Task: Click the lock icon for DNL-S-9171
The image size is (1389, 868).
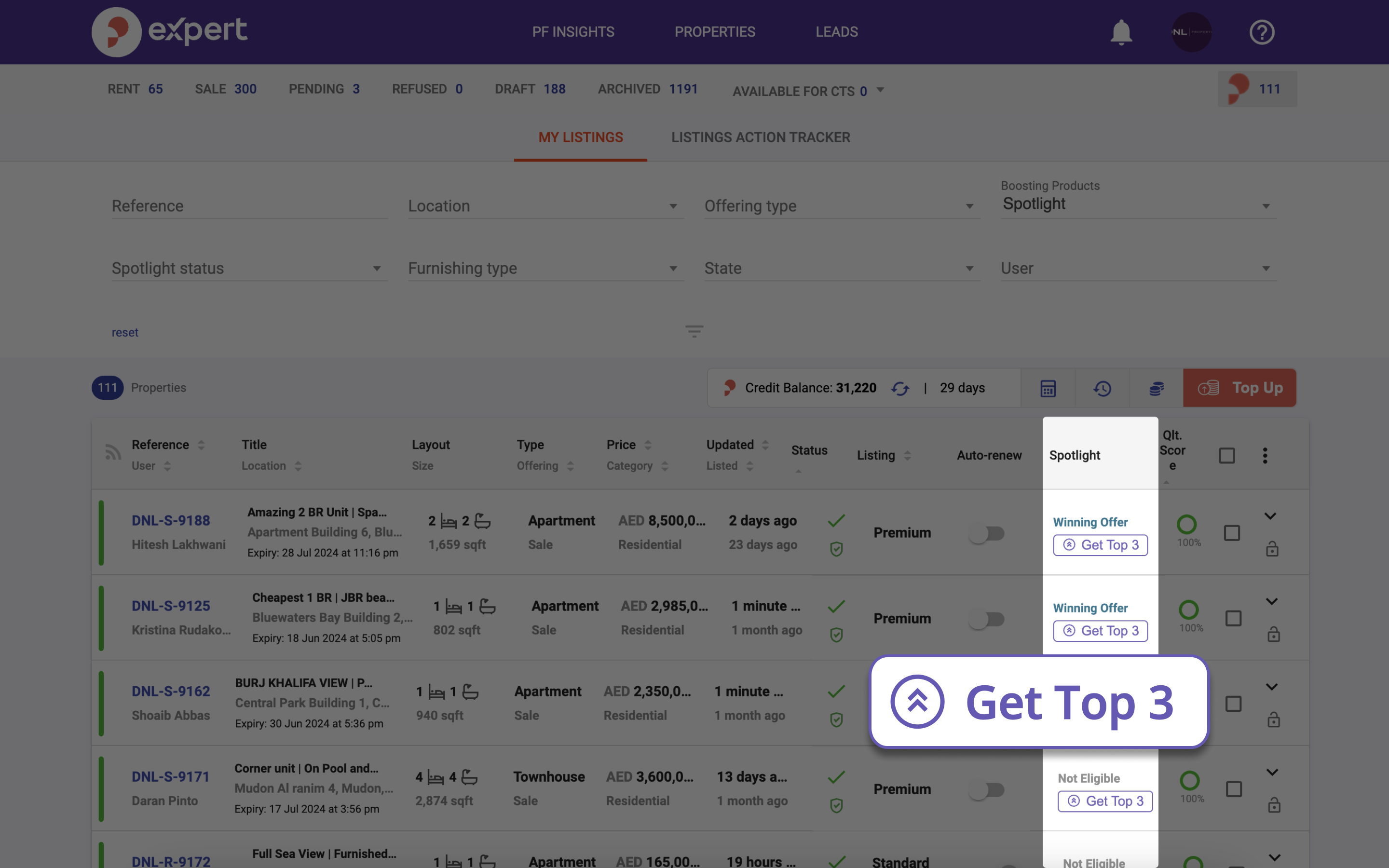Action: (1274, 805)
